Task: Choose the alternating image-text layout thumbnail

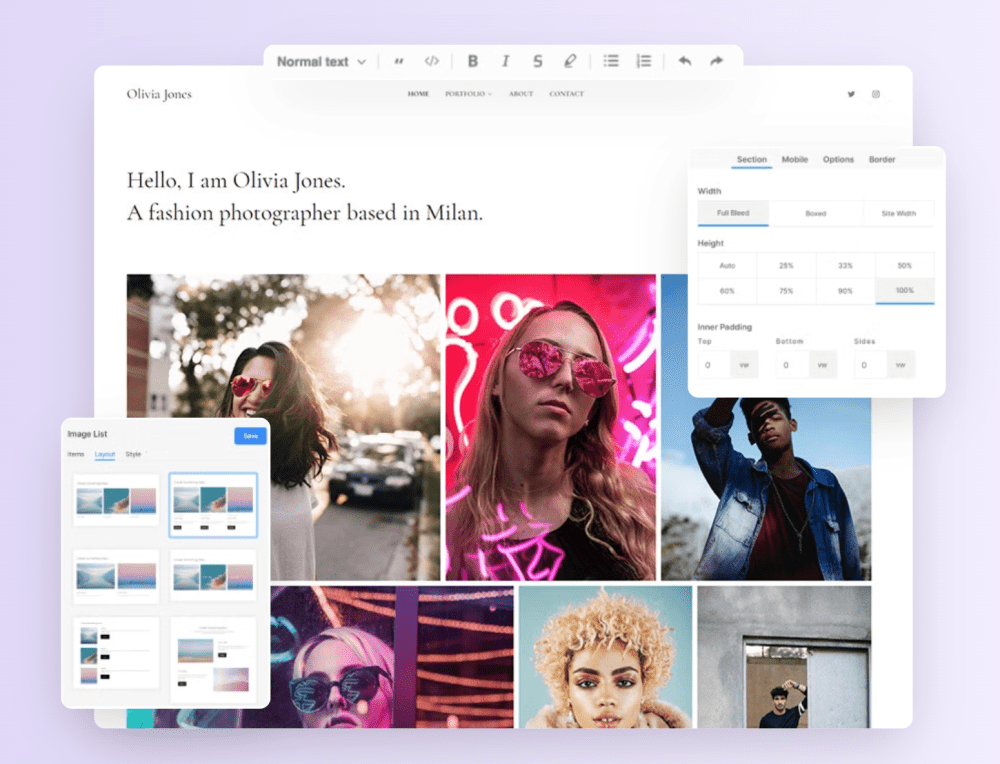Action: pos(213,658)
